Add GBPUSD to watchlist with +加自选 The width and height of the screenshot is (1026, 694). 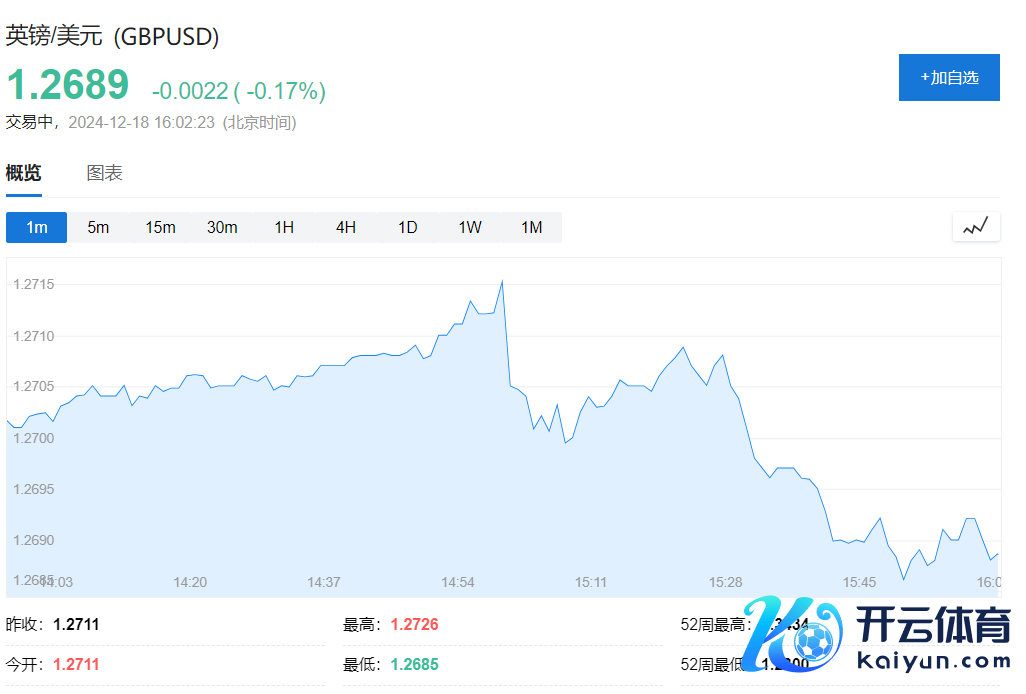949,78
